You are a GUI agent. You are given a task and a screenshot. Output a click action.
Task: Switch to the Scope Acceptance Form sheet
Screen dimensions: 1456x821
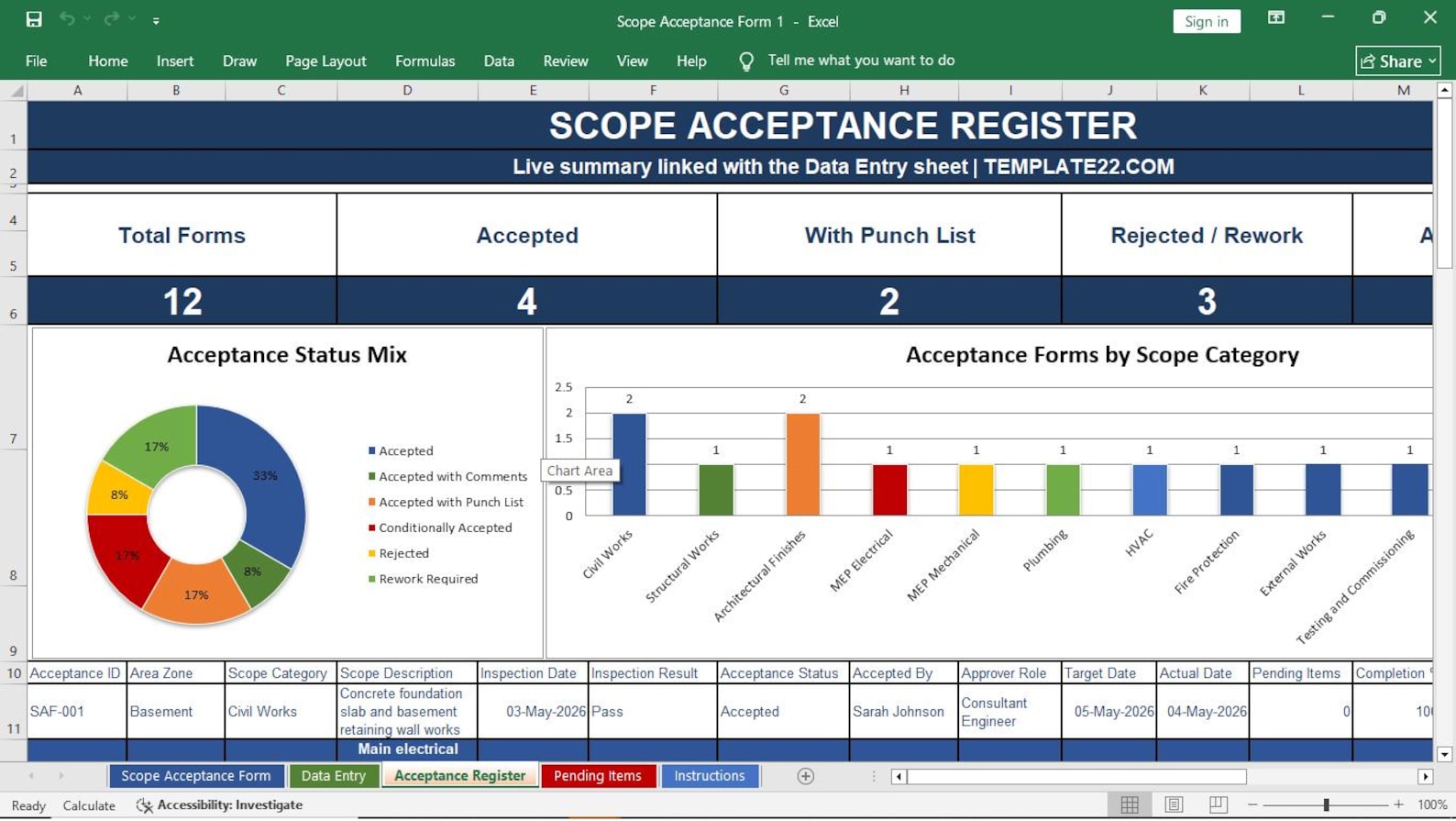(196, 776)
